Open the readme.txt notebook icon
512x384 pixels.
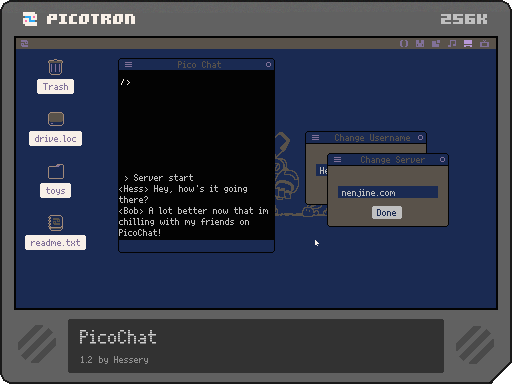[55, 223]
